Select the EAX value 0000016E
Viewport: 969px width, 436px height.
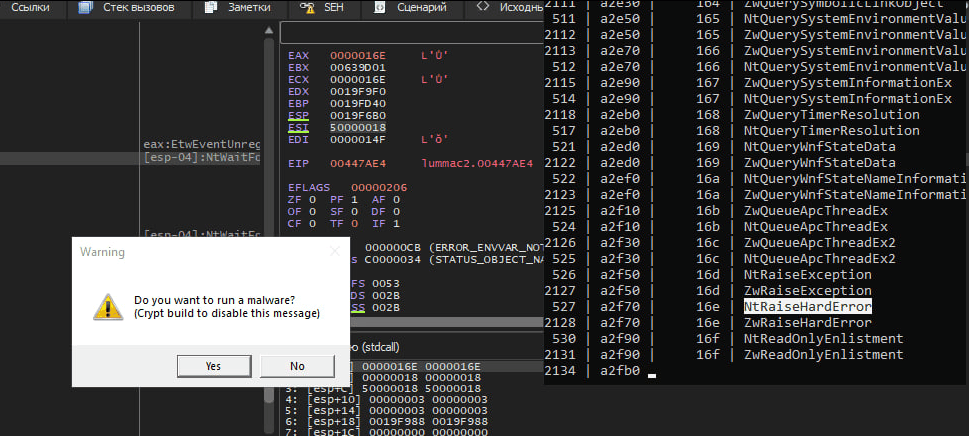(358, 57)
